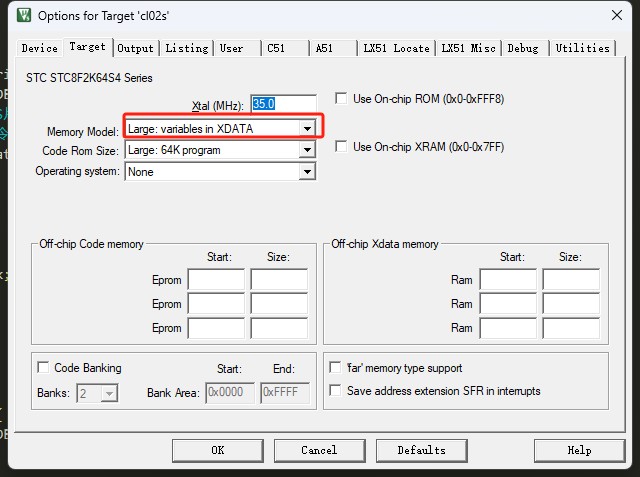640x477 pixels.
Task: Open the Operating system dropdown
Action: (x=307, y=172)
